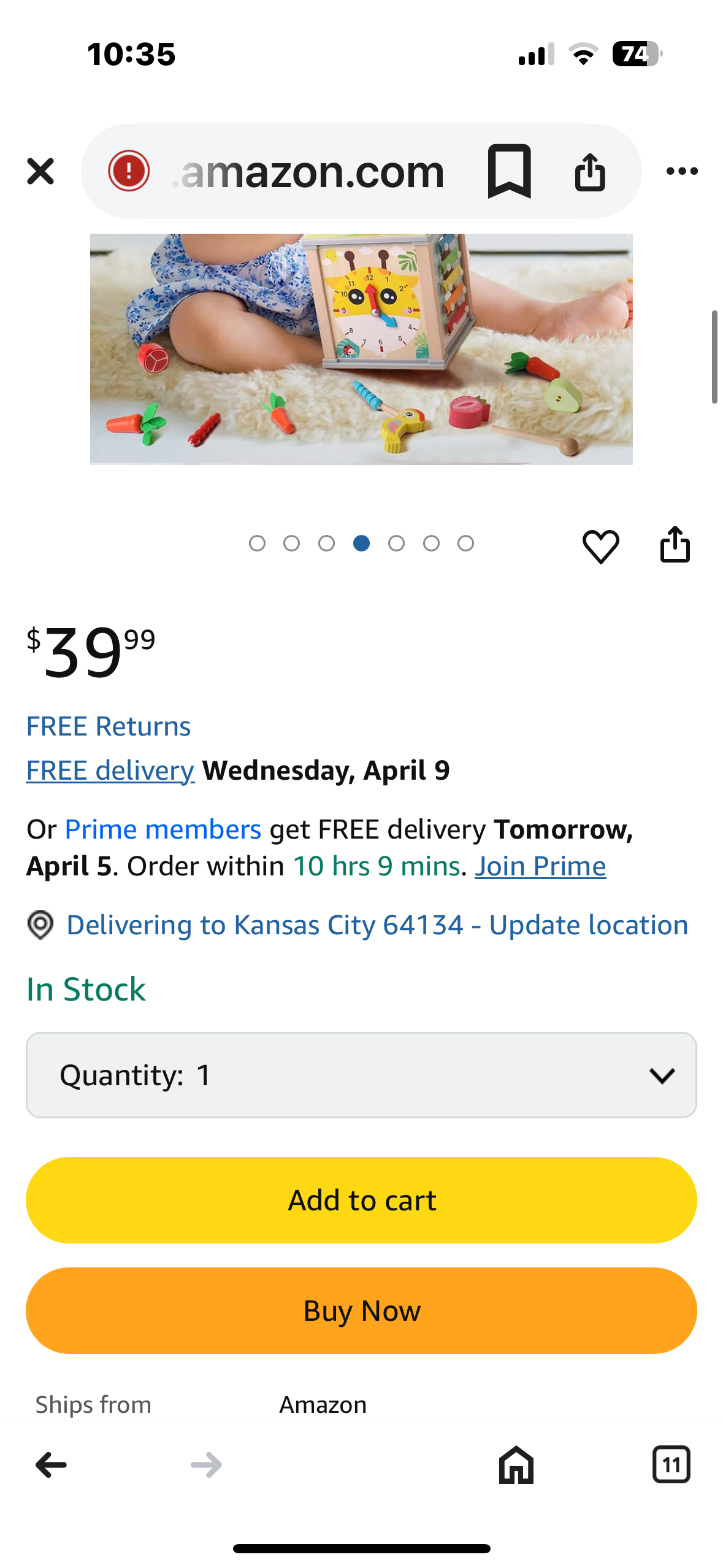Close the in-app browser with X

click(x=40, y=171)
